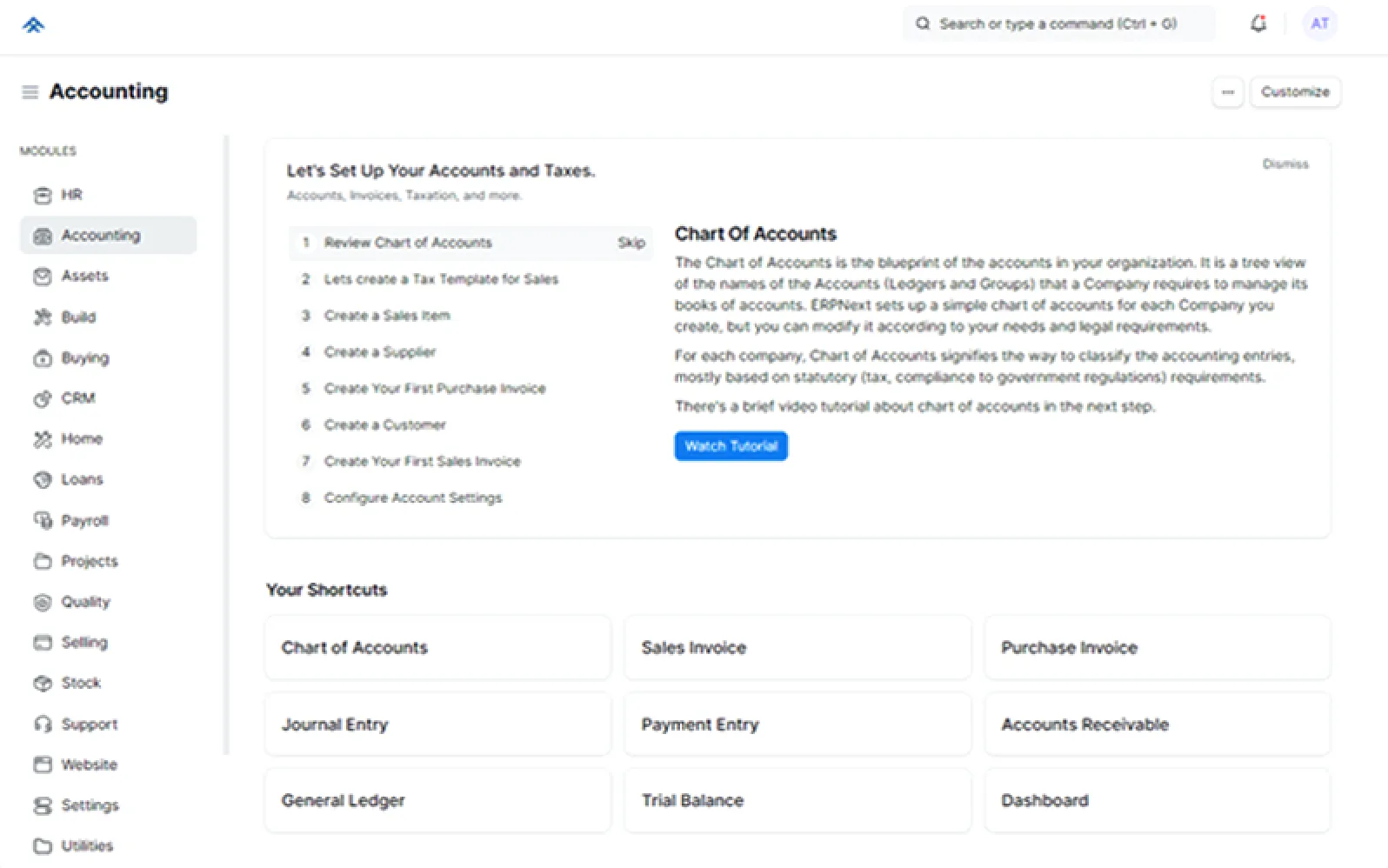Open the AT user avatar menu
This screenshot has height=868, width=1388.
pos(1318,24)
